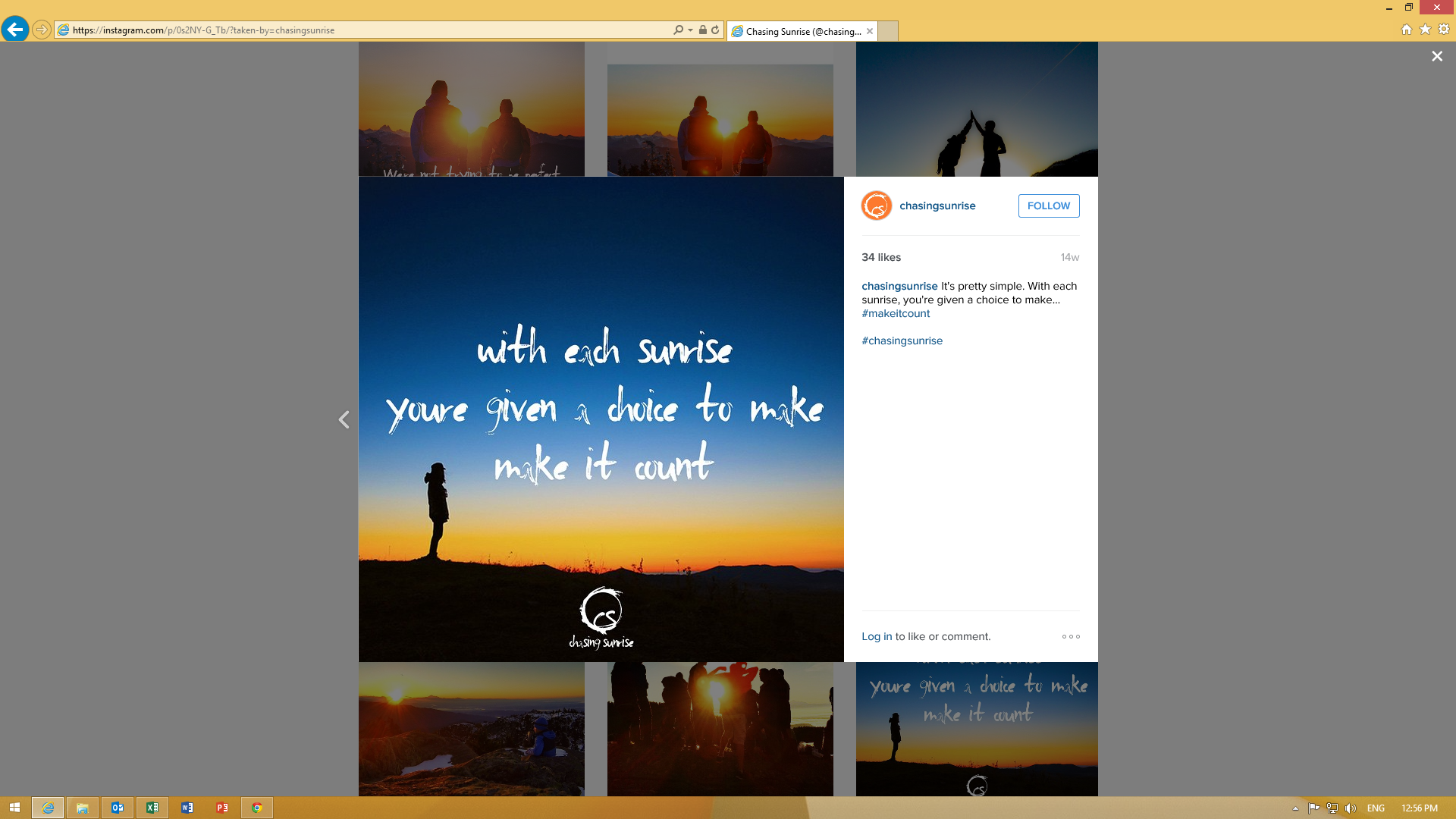Click the chasingsunrise profile avatar
Image resolution: width=1456 pixels, height=819 pixels.
(x=876, y=206)
